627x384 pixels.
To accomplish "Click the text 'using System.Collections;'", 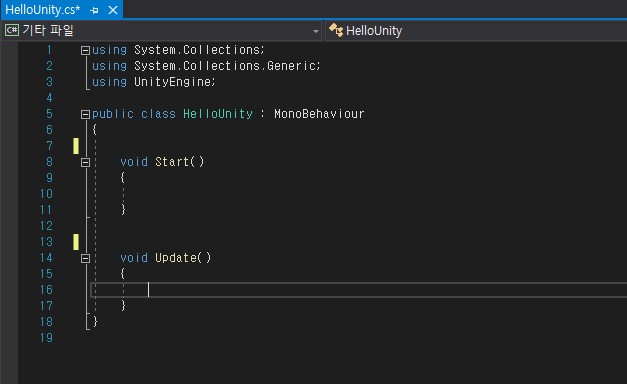I will 178,50.
